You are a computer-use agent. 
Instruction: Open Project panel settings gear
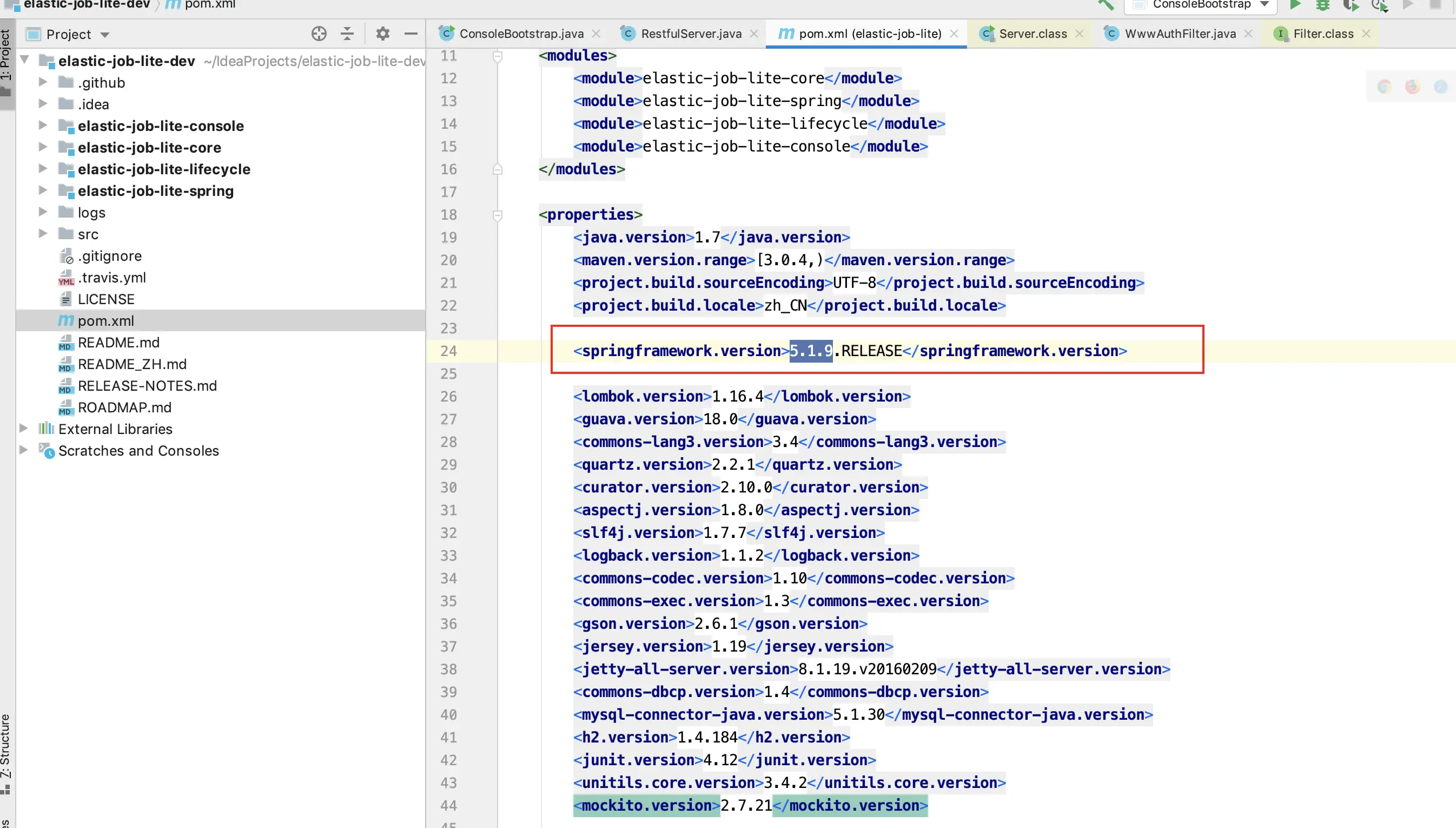382,34
